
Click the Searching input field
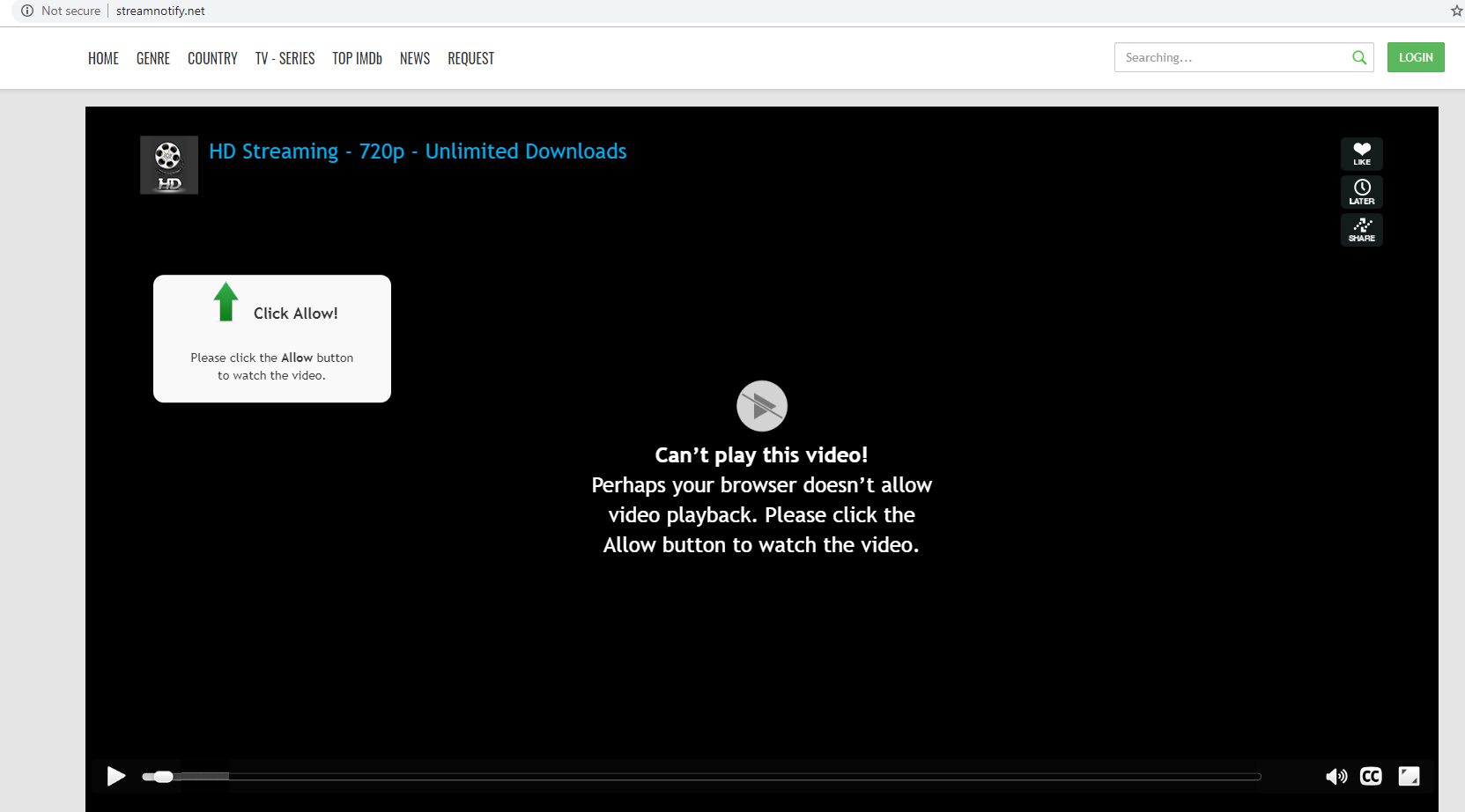point(1230,57)
